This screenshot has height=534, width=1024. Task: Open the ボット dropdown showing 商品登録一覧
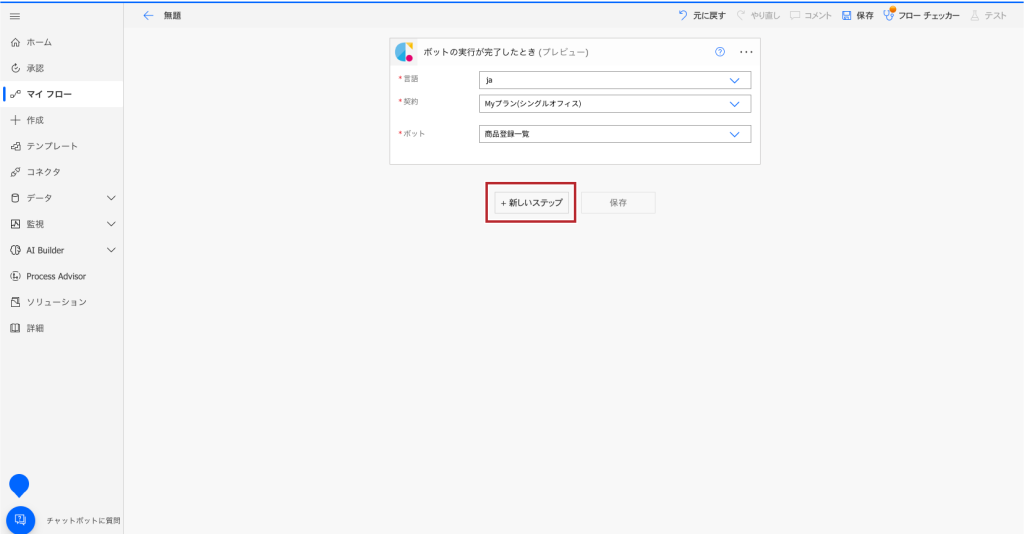[615, 134]
